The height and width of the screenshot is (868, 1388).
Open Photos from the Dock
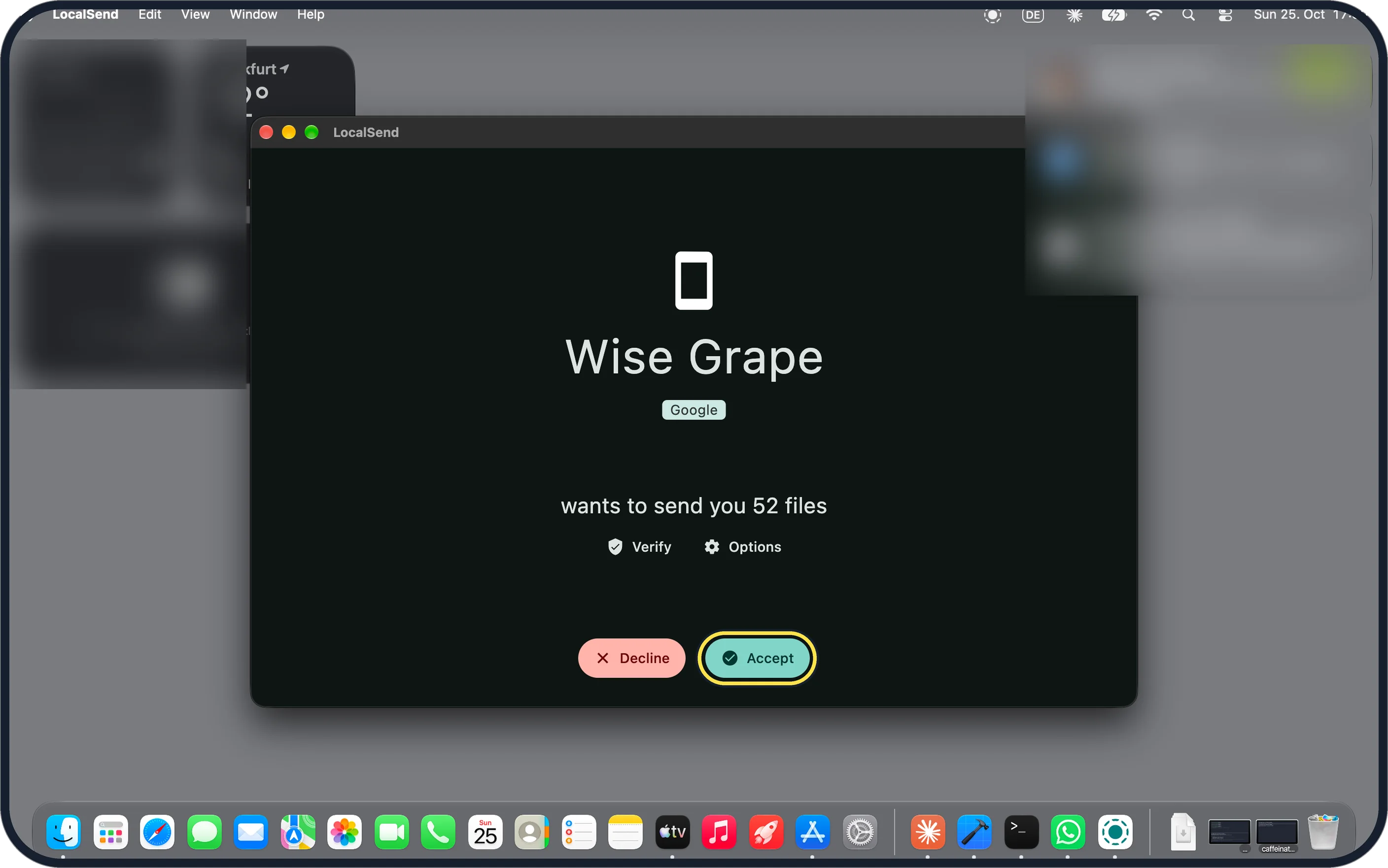click(345, 832)
